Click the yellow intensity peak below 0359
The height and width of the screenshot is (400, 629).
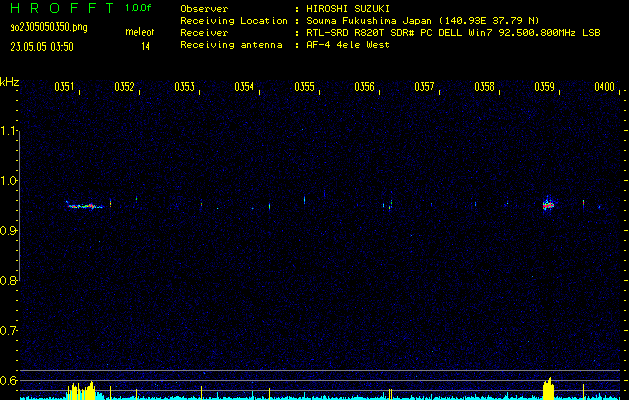coord(548,388)
